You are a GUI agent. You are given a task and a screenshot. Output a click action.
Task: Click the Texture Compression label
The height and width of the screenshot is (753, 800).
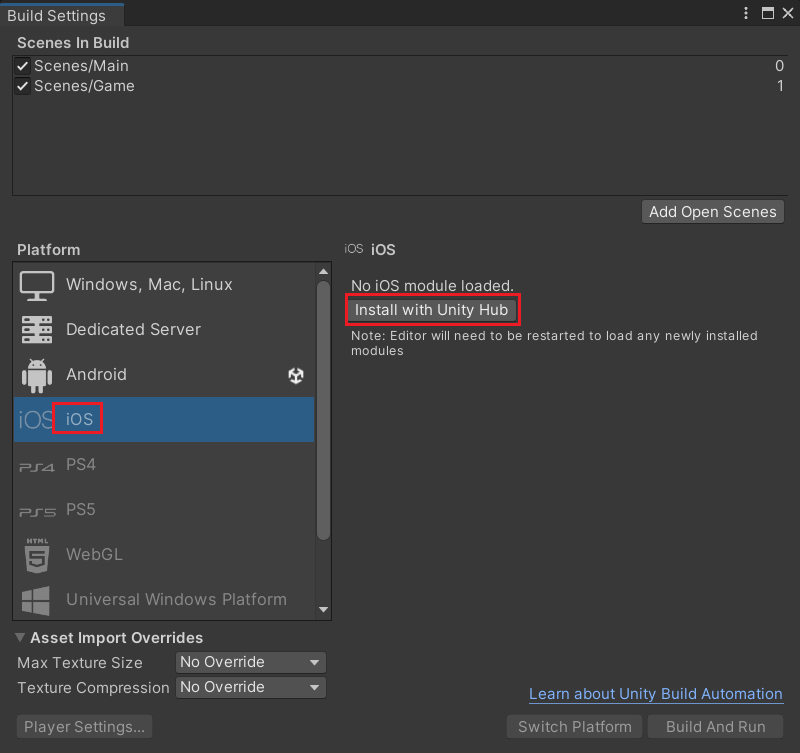click(x=93, y=688)
